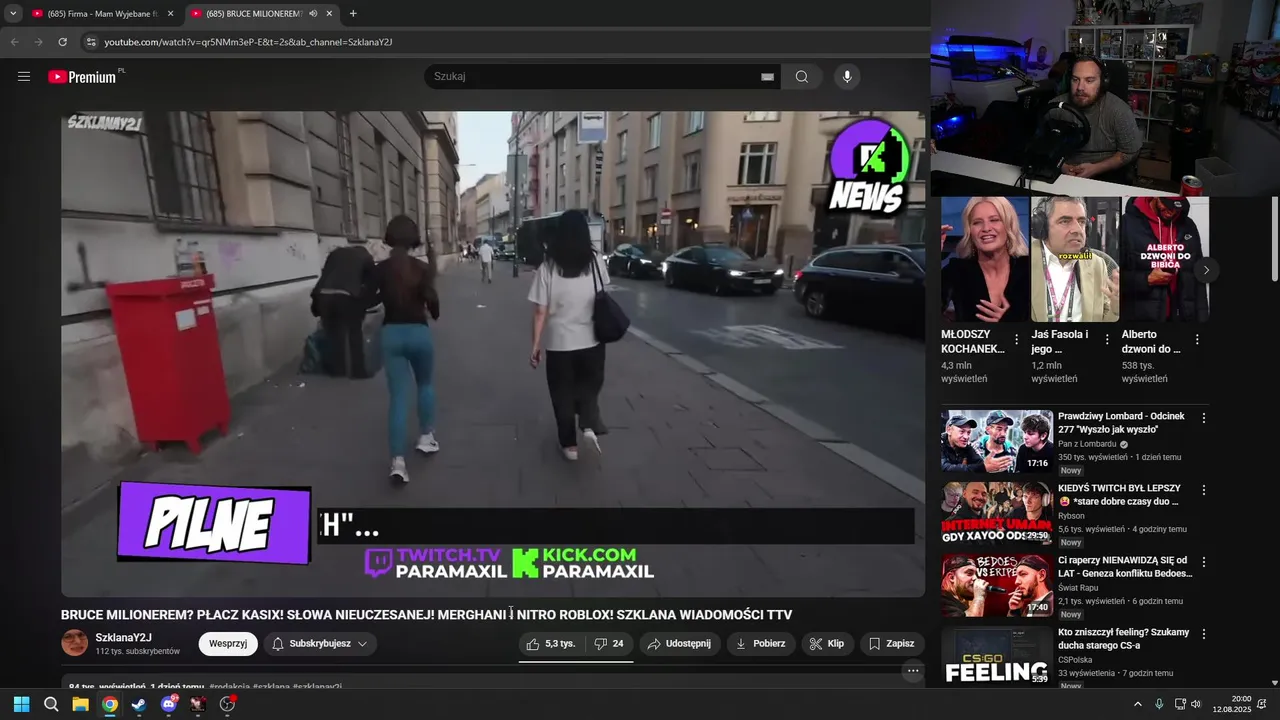Open options menu for Alberto dzwoni short
The image size is (1280, 720).
(1197, 340)
